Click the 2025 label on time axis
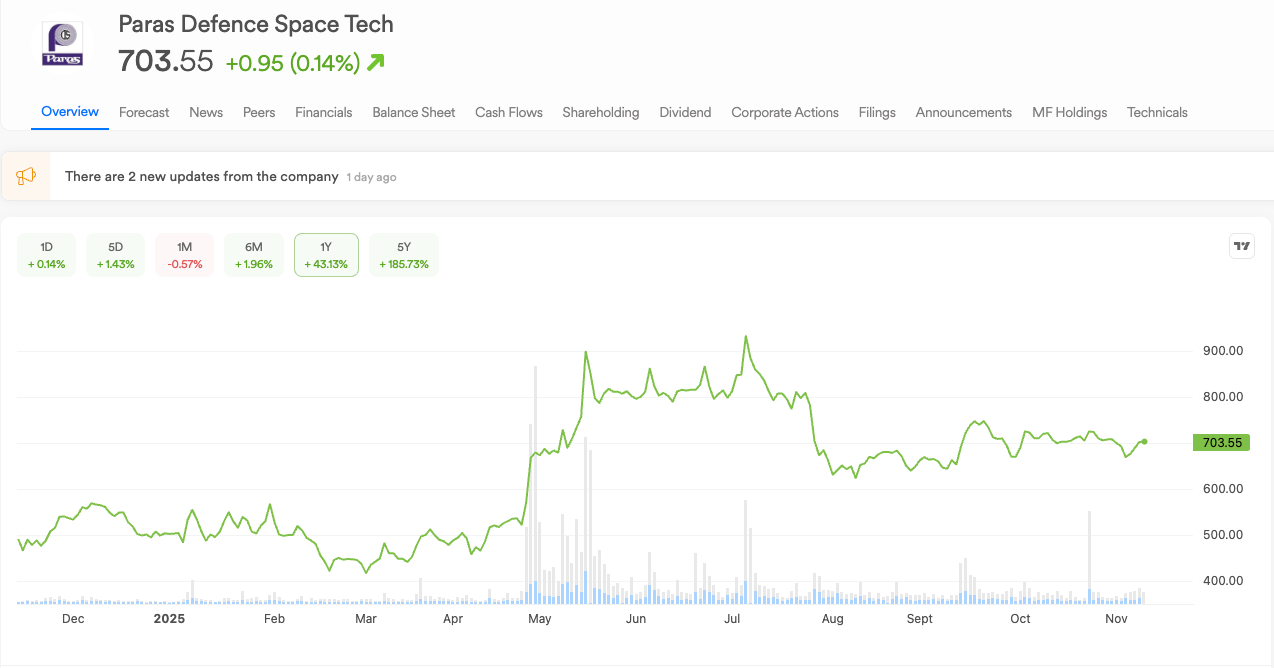The height and width of the screenshot is (668, 1274). 169,619
